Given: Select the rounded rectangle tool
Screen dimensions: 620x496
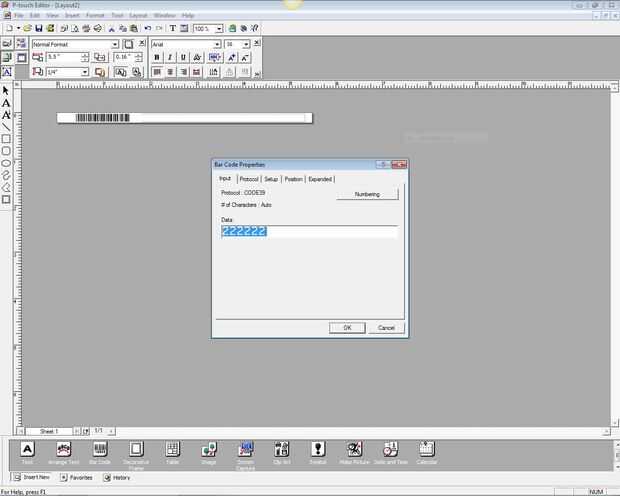Looking at the screenshot, I should coord(6,151).
